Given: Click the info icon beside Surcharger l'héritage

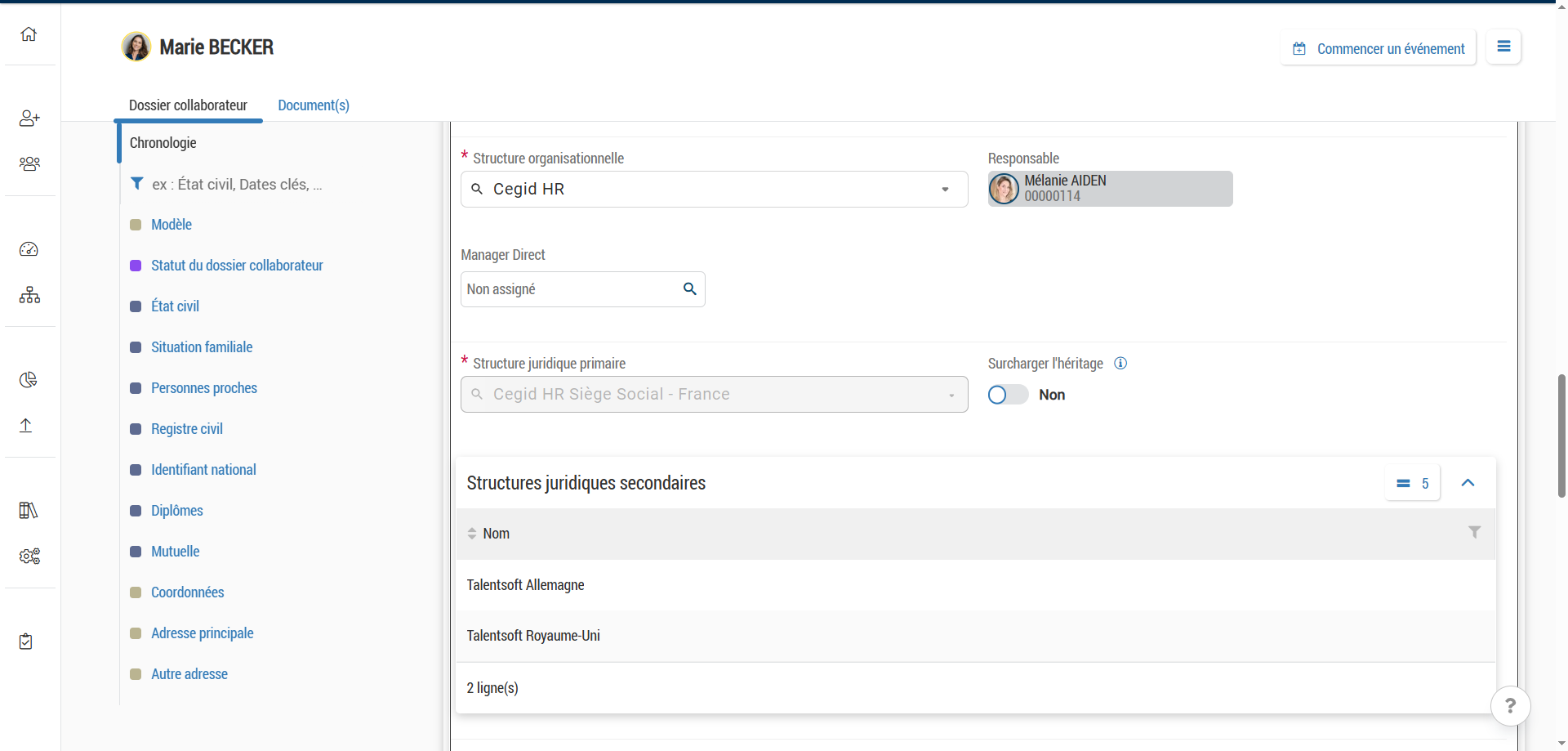Looking at the screenshot, I should click(x=1120, y=364).
